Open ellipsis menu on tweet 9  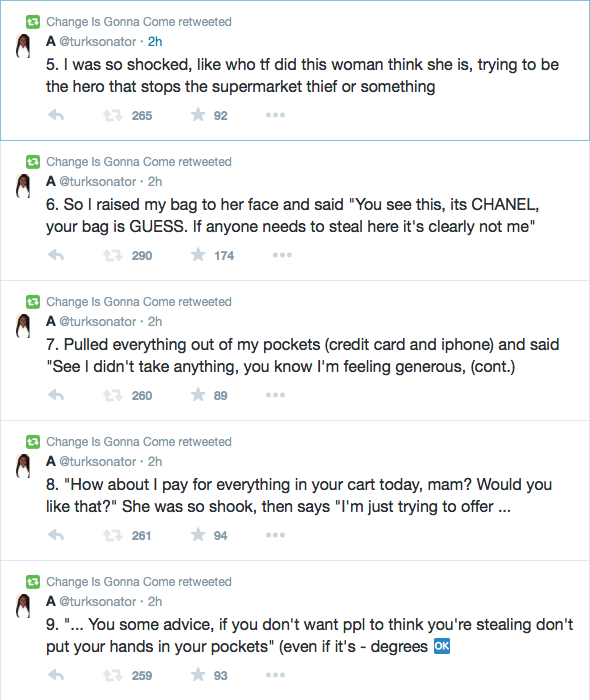(275, 675)
